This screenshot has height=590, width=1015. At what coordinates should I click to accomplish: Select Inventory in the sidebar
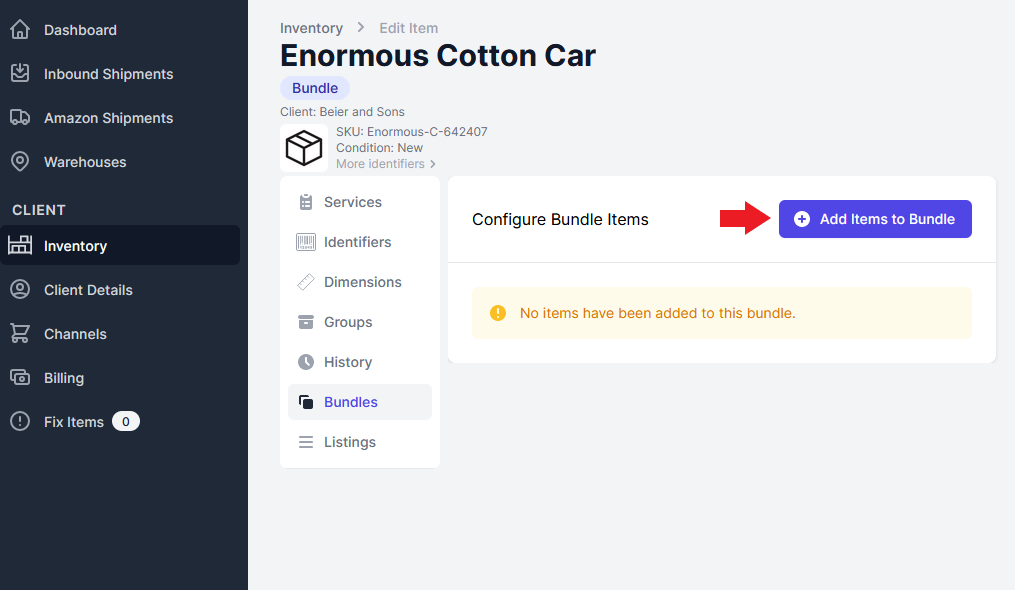click(x=75, y=246)
